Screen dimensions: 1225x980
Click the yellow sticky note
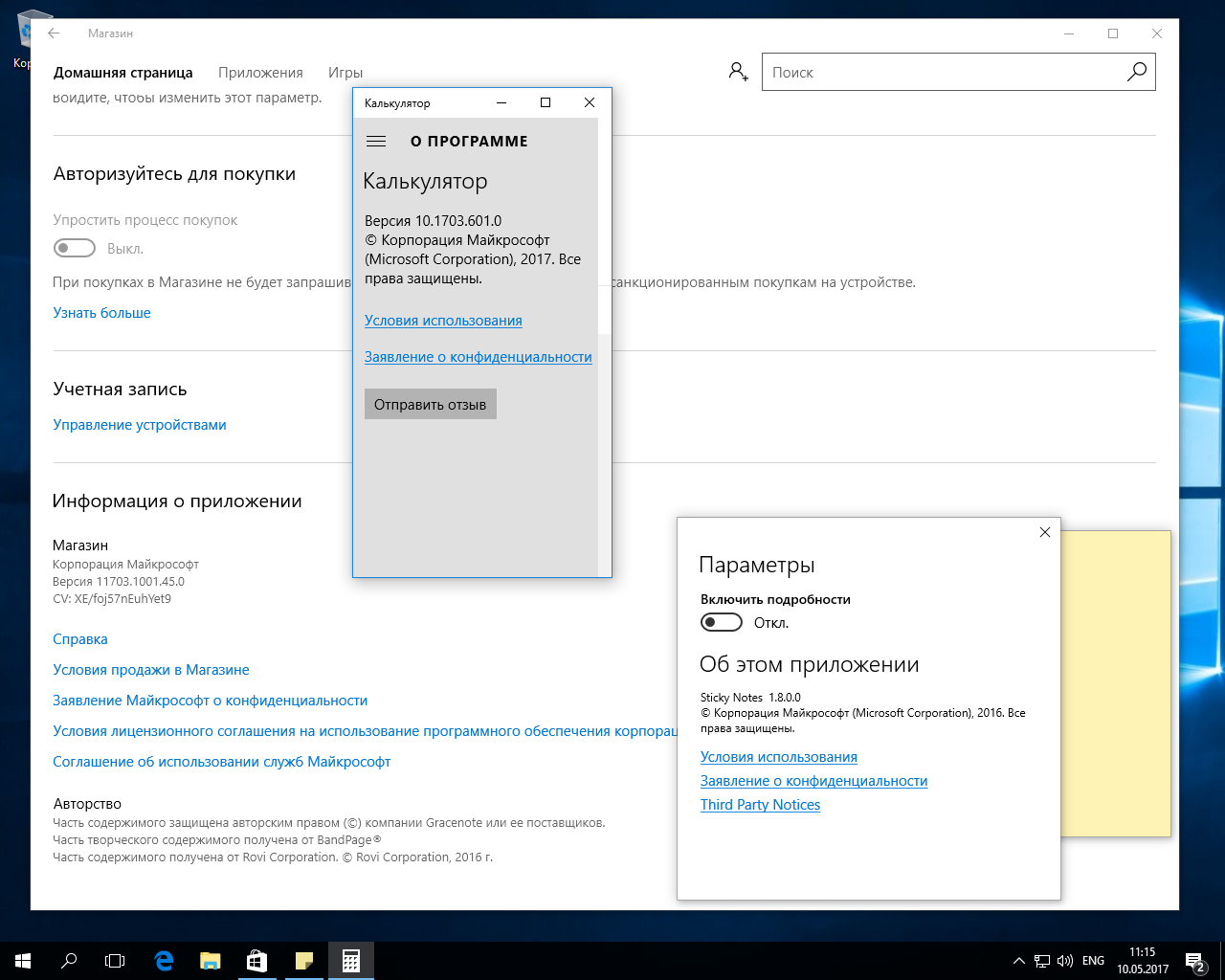click(x=1116, y=683)
